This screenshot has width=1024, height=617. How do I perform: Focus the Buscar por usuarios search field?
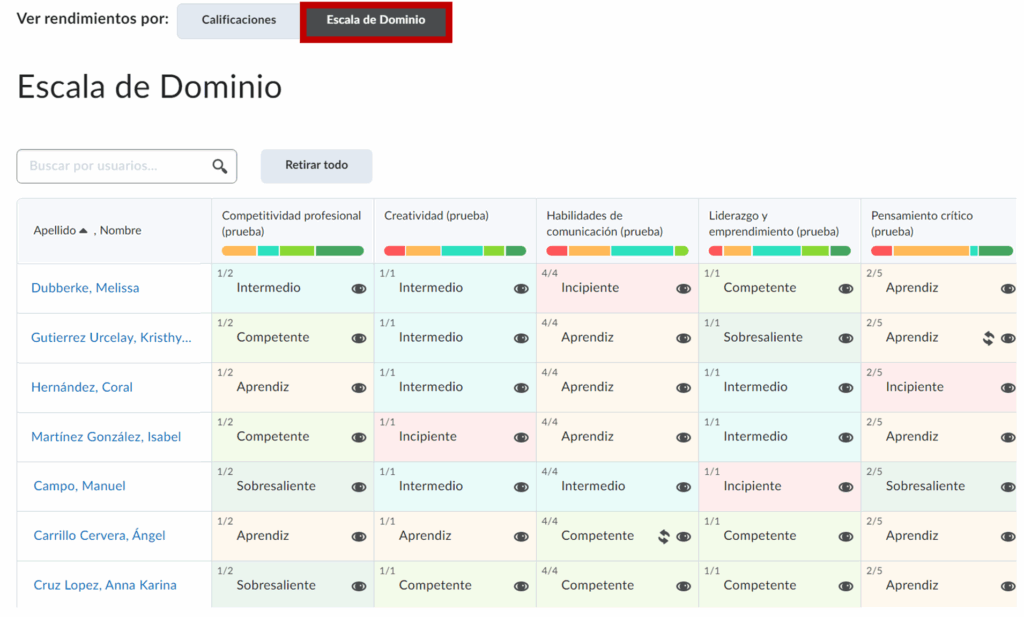(x=115, y=166)
